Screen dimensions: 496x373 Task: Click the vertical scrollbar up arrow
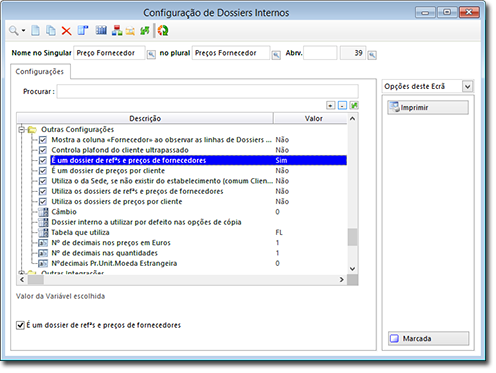click(352, 118)
